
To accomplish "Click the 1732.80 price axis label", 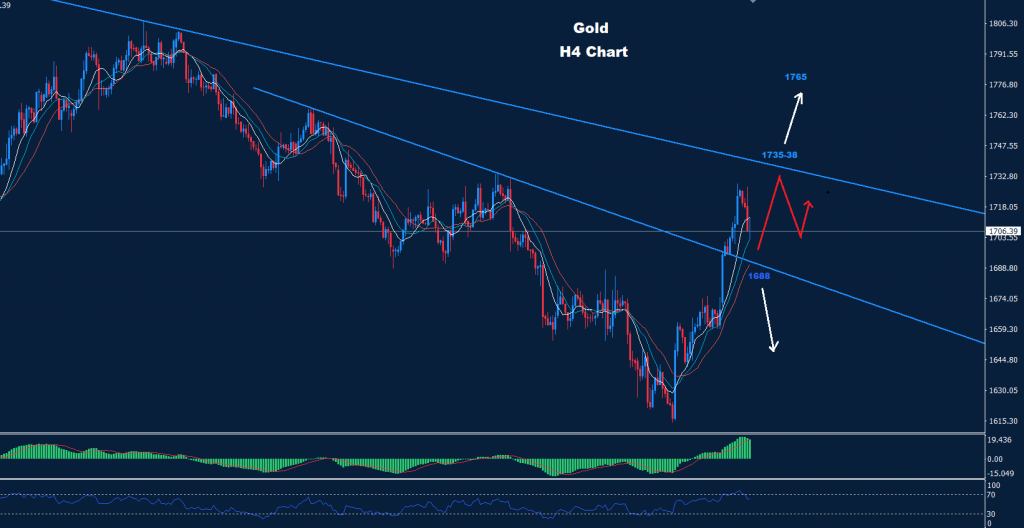I will pos(1004,176).
